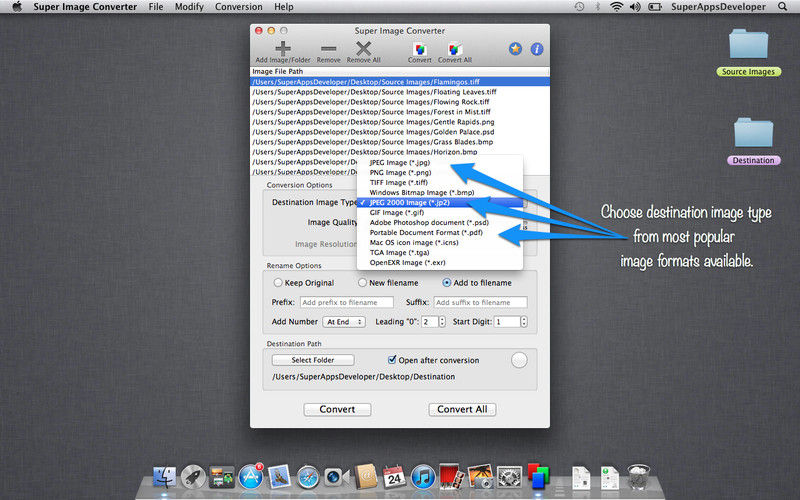This screenshot has width=800, height=500.
Task: Launch App Store from the dock
Action: 250,477
